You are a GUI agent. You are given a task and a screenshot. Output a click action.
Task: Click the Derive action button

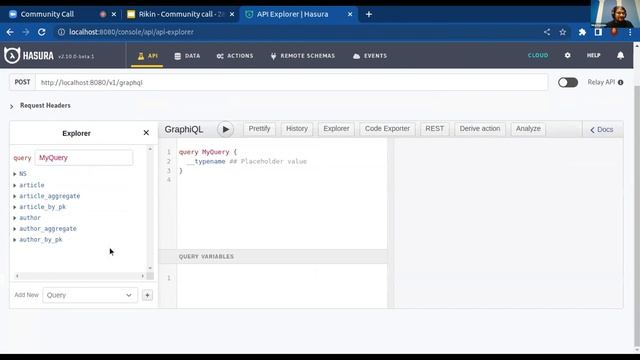pos(480,129)
